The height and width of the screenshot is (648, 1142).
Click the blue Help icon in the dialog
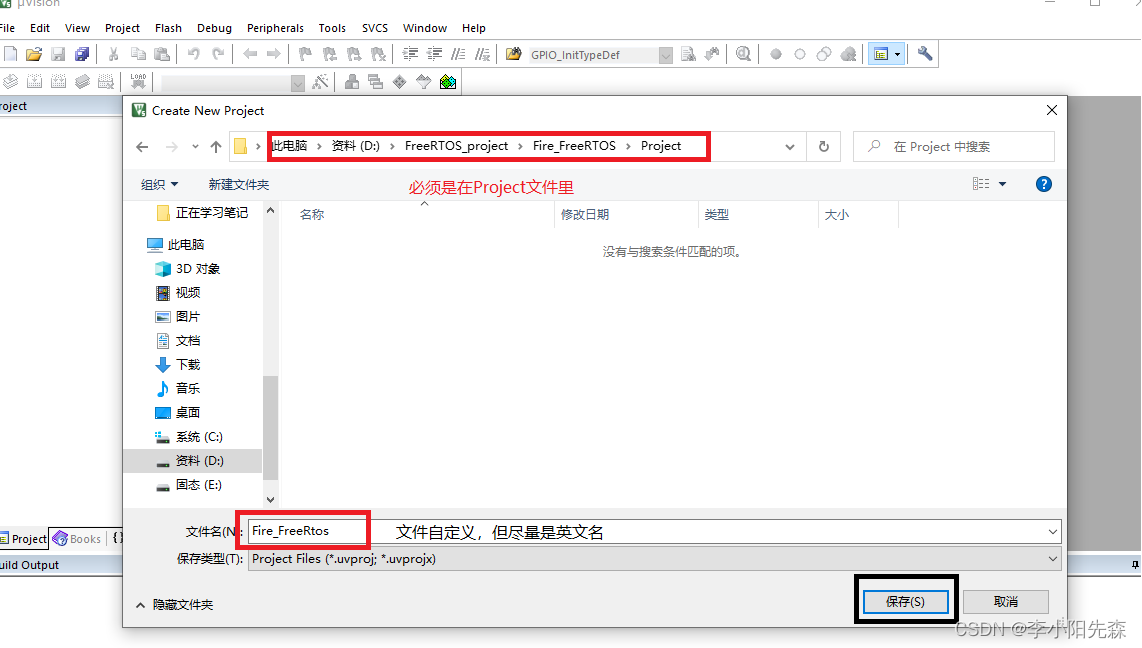tap(1043, 183)
